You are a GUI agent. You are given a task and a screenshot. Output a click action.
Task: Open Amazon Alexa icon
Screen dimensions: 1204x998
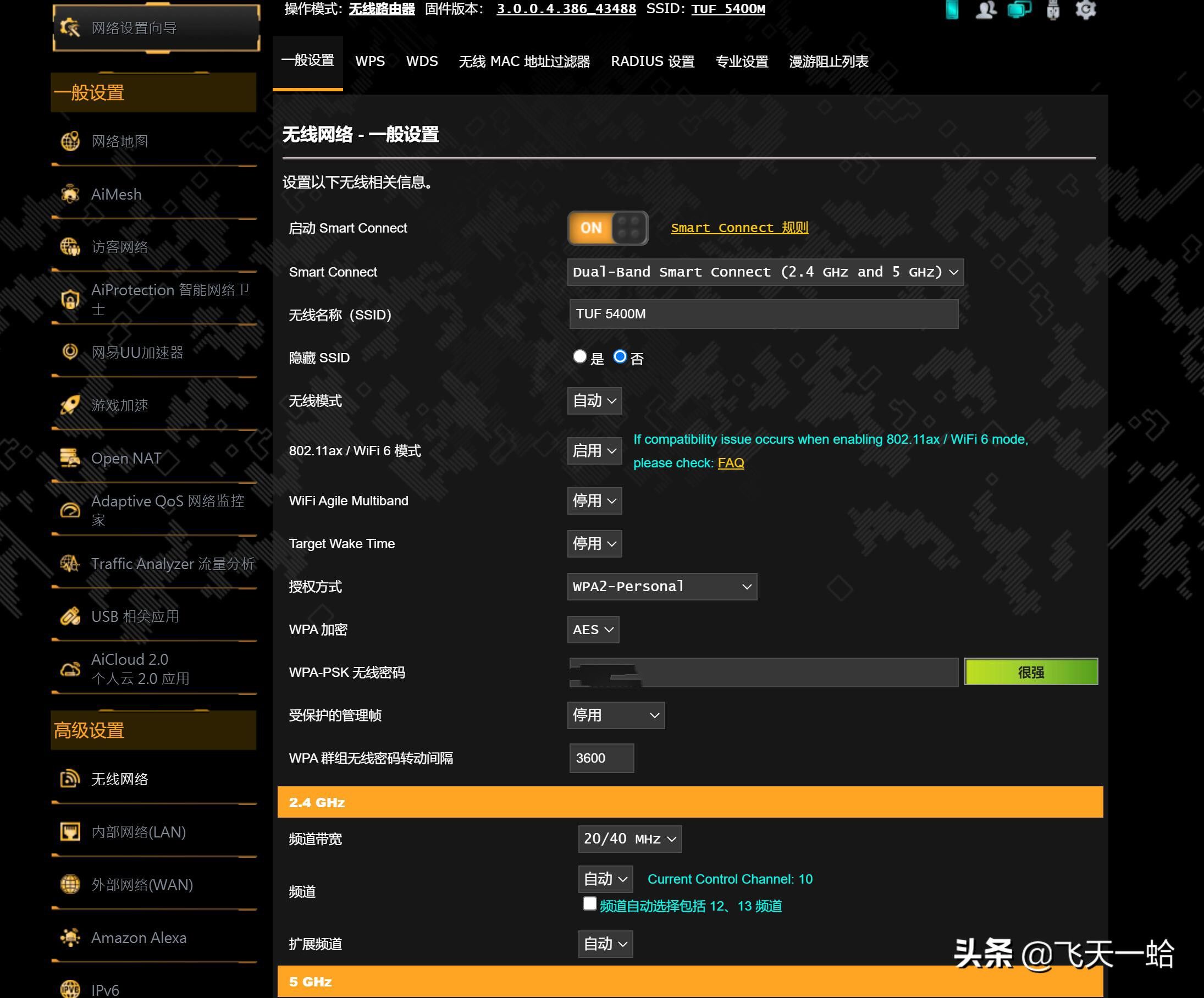pos(70,937)
